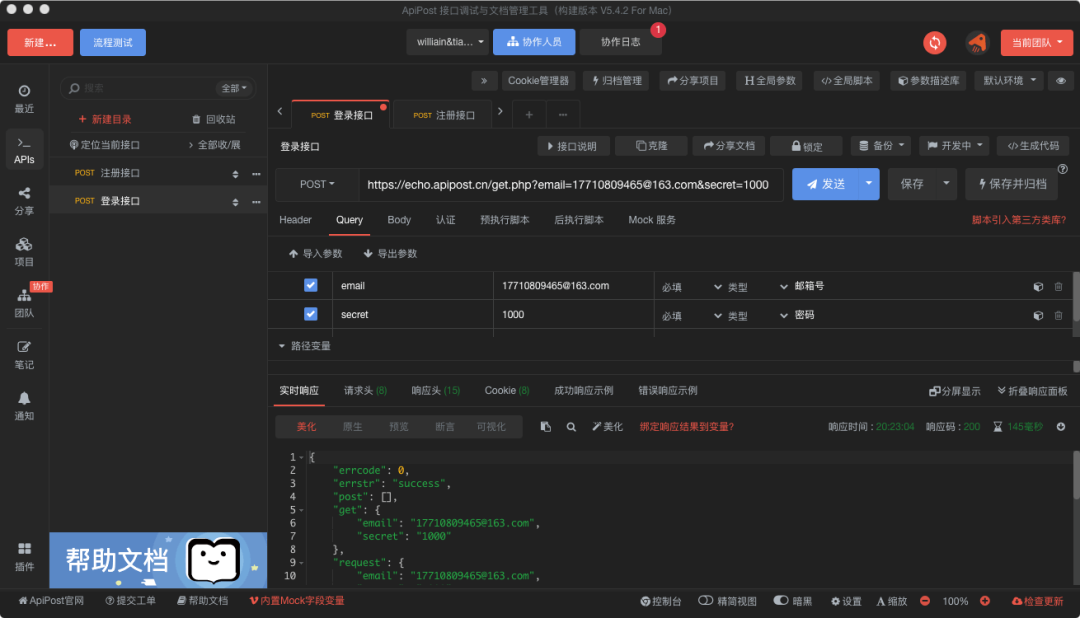Click the 绑定响应结果到变量? link
This screenshot has width=1080, height=618.
(687, 426)
